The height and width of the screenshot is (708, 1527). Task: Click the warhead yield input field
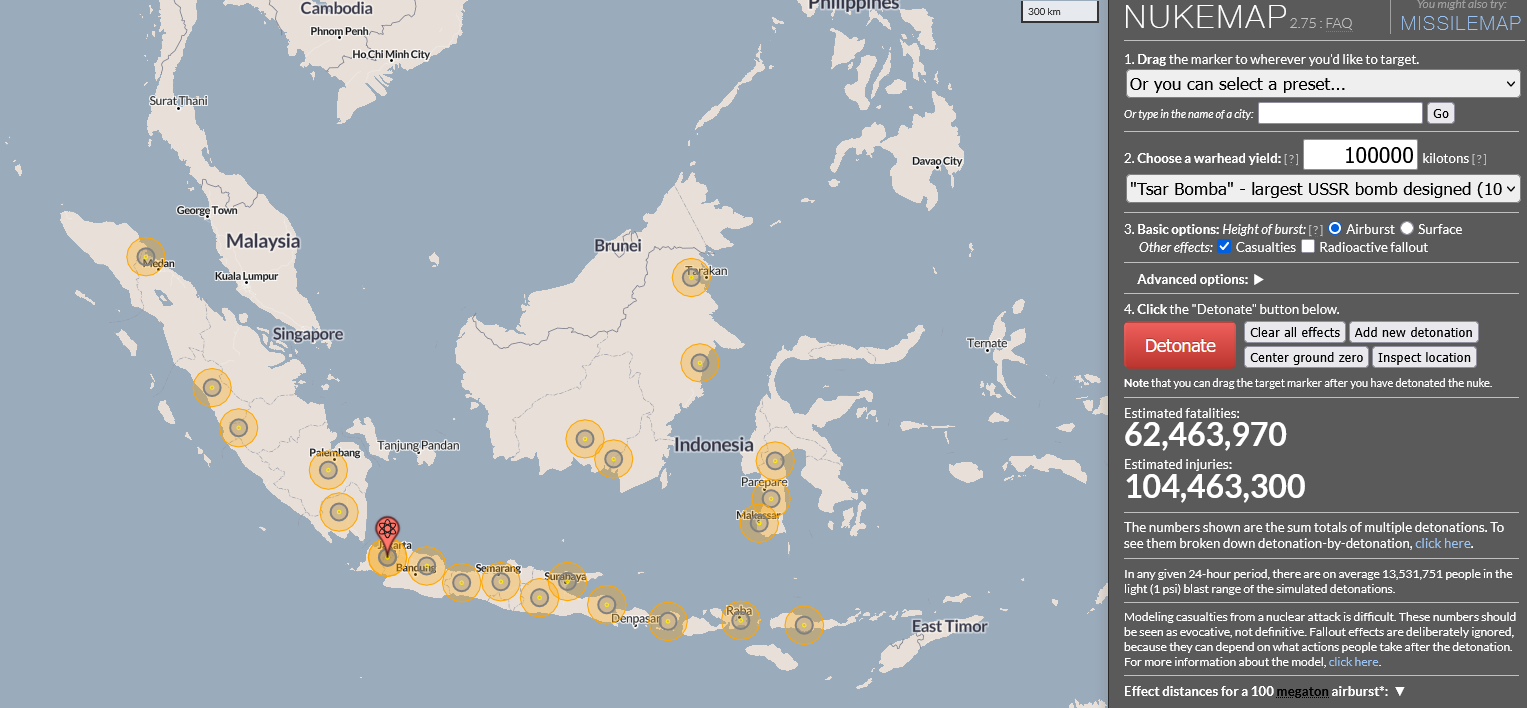click(1360, 155)
